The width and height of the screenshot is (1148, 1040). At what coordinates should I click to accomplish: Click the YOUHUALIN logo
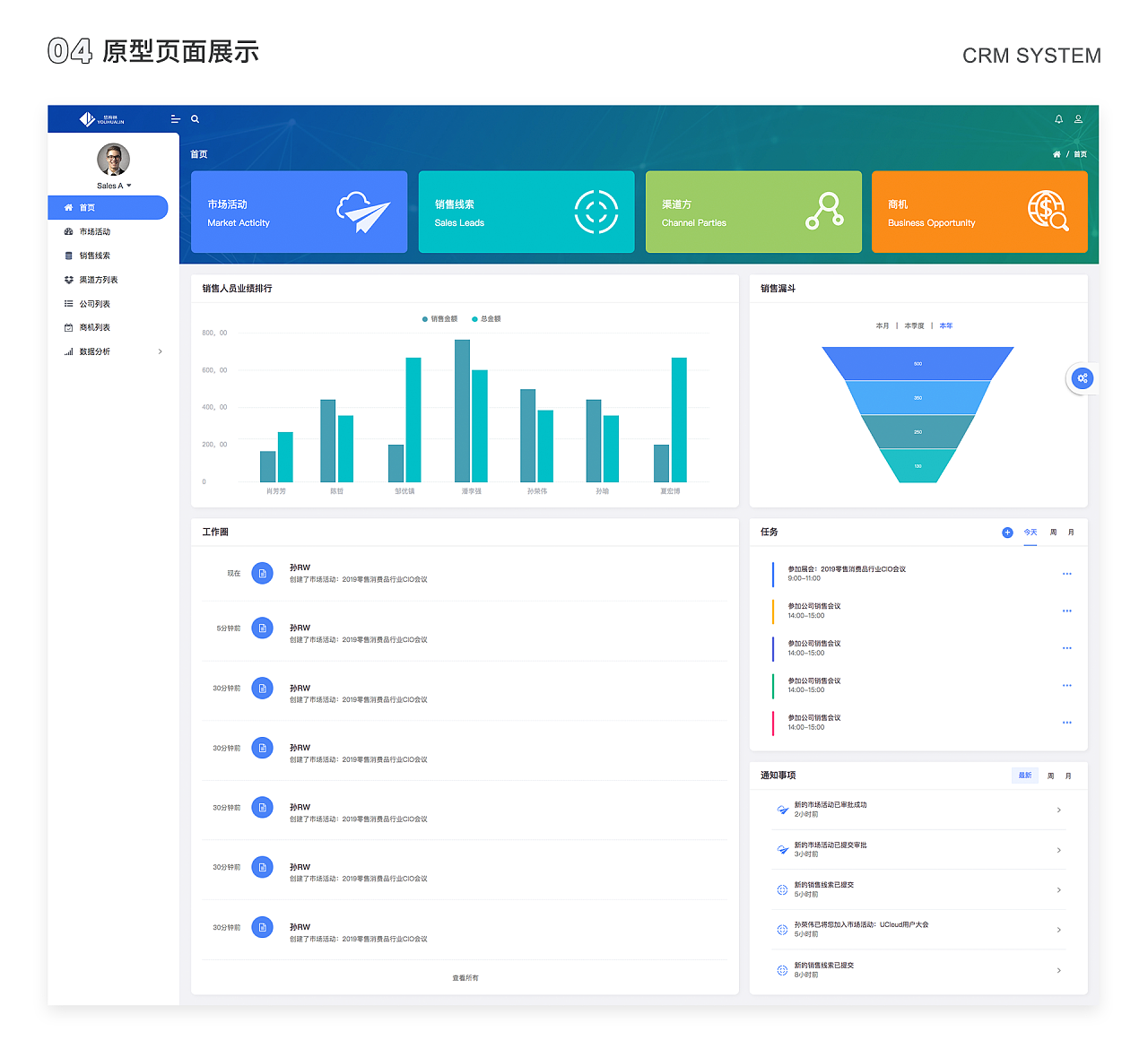101,119
